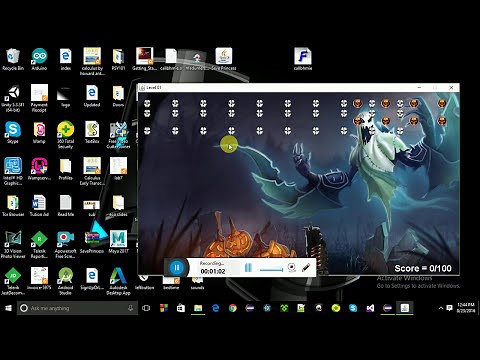Image resolution: width=480 pixels, height=360 pixels.
Task: Select the PSY101 folder on desktop
Action: pos(118,59)
